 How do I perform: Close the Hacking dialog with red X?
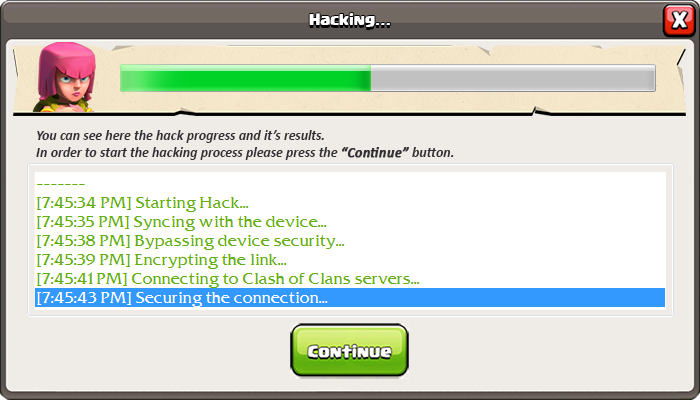pyautogui.click(x=679, y=21)
